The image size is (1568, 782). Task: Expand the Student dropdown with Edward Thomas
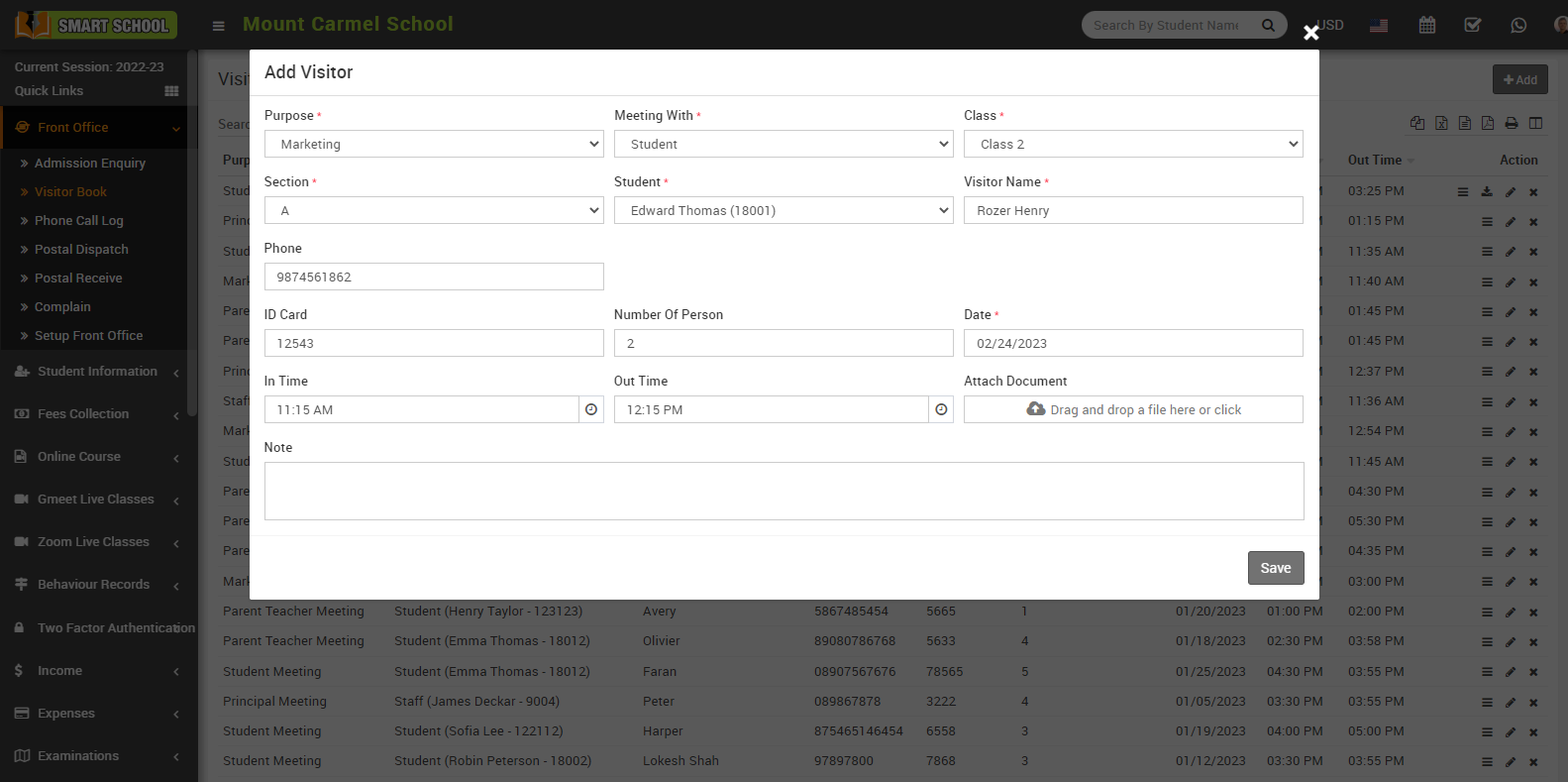(783, 210)
